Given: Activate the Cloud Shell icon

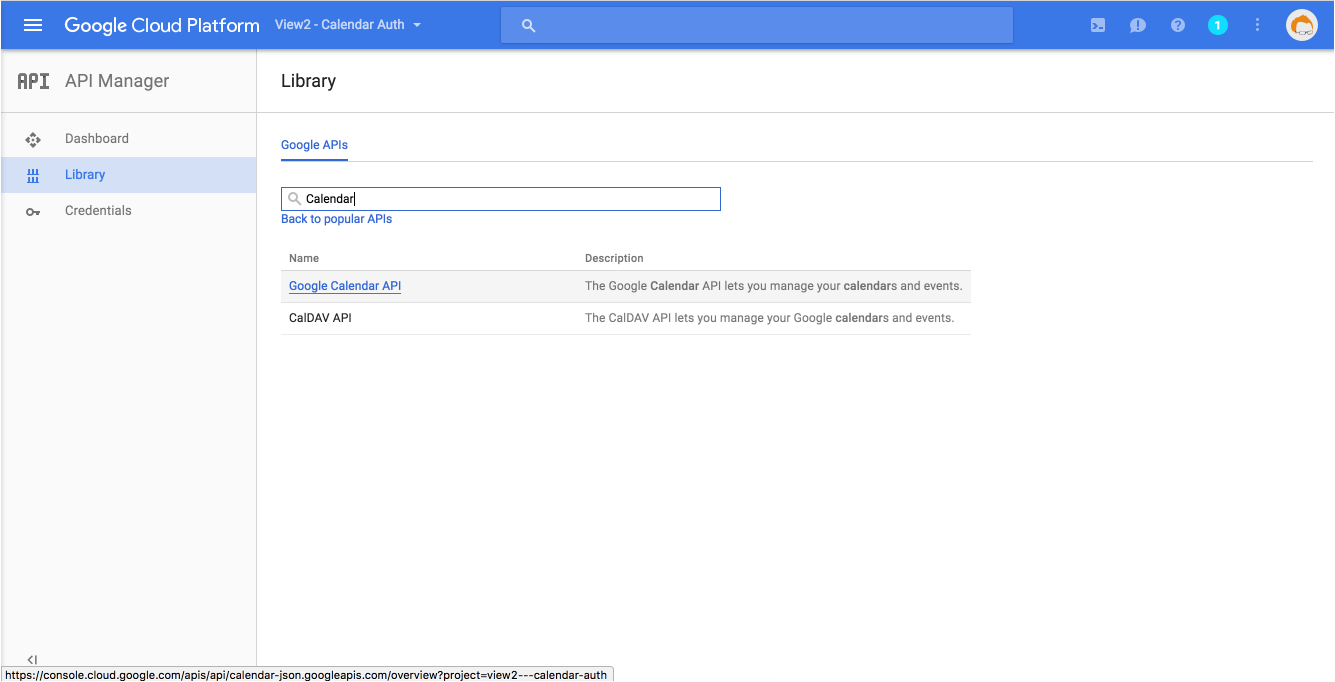Looking at the screenshot, I should coord(1098,25).
